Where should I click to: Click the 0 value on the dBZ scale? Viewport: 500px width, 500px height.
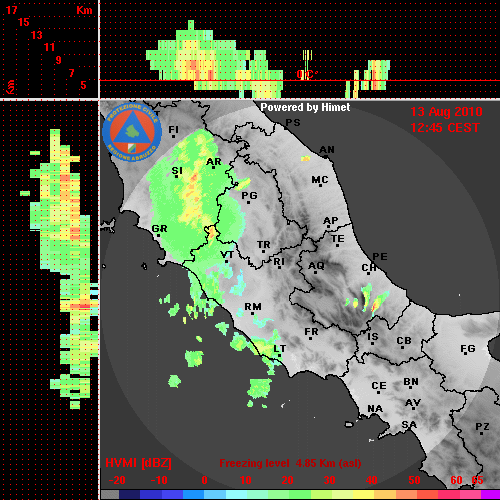204,480
